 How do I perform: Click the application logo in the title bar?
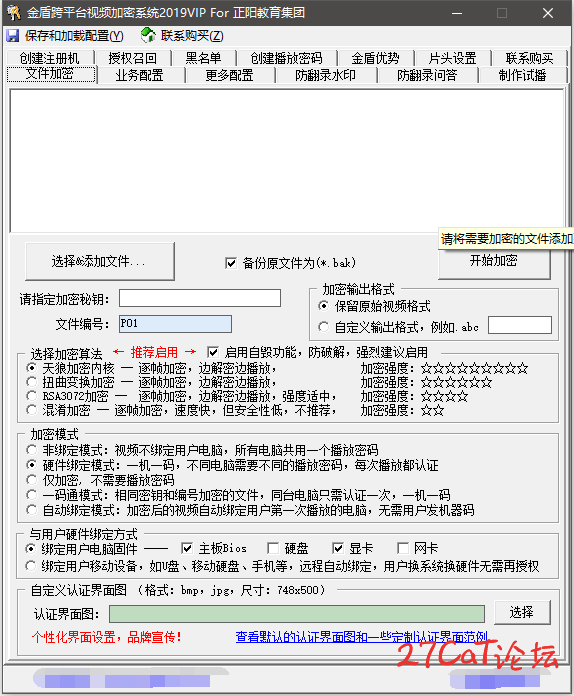pyautogui.click(x=13, y=12)
